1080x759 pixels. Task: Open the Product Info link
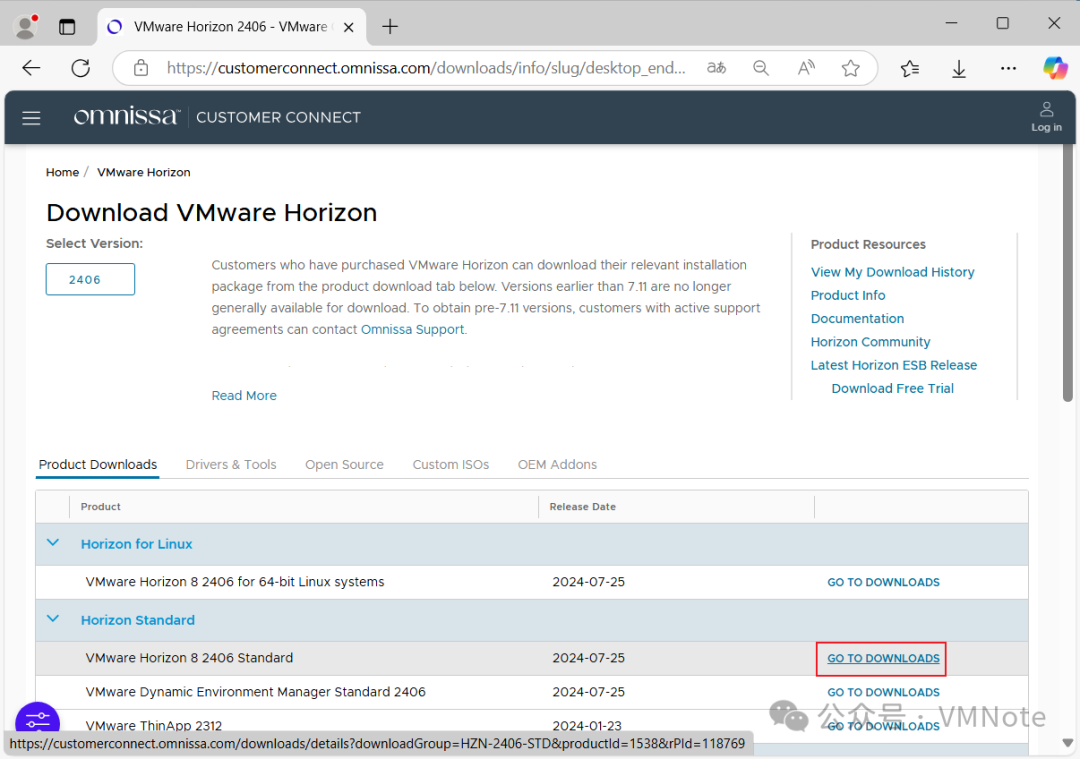pyautogui.click(x=848, y=295)
